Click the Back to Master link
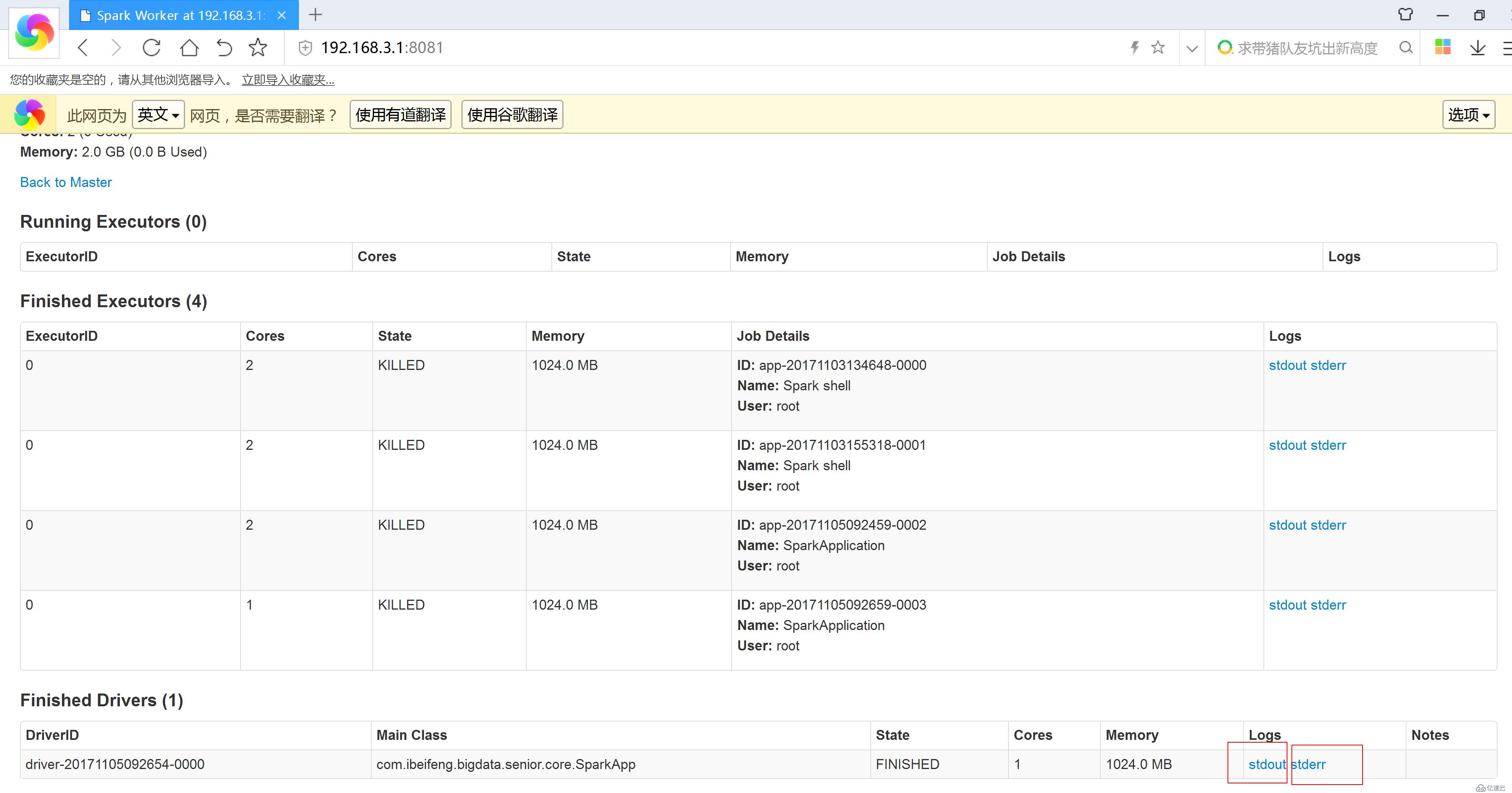Image resolution: width=1512 pixels, height=793 pixels. (66, 182)
